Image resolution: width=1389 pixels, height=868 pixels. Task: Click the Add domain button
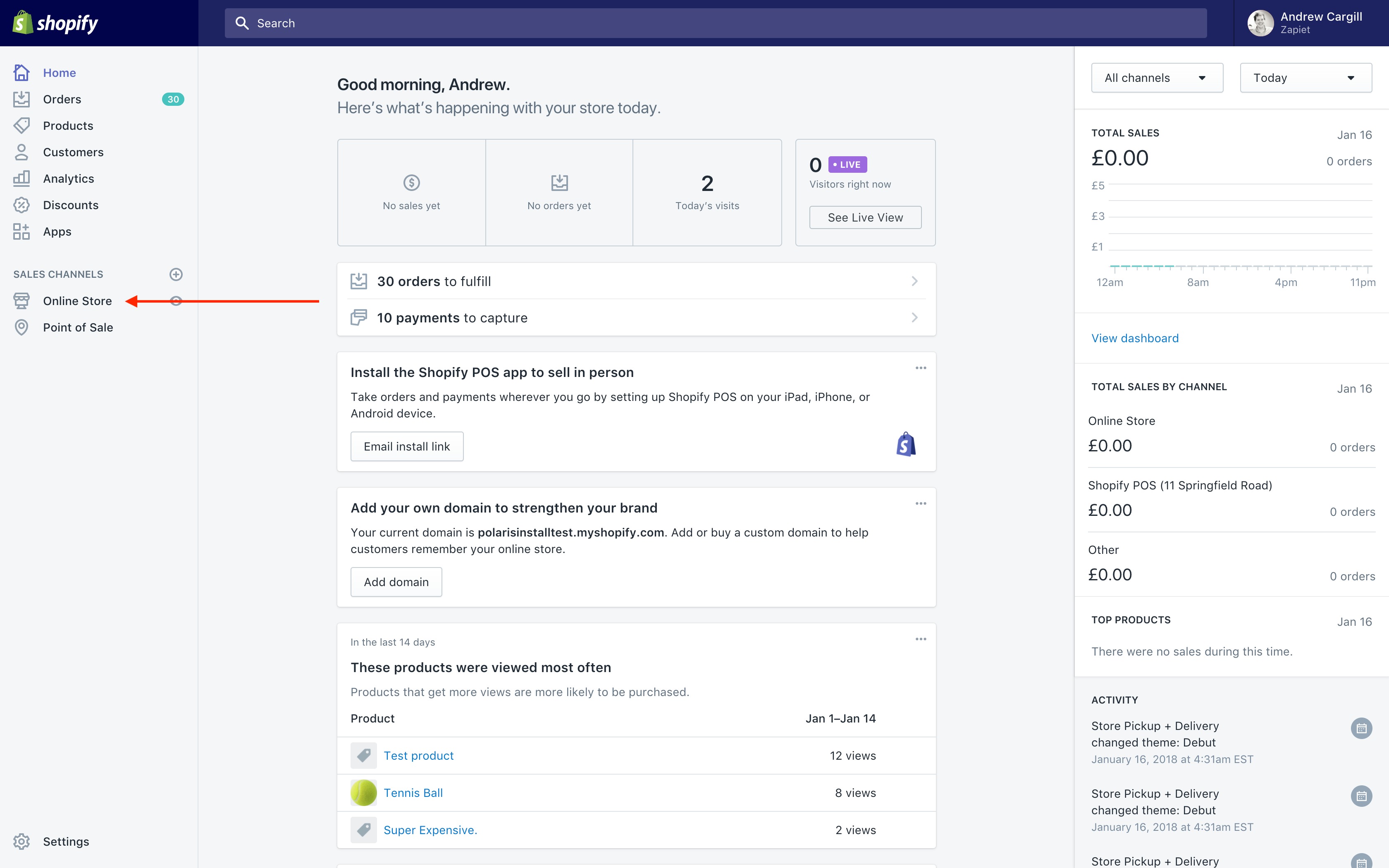(x=396, y=582)
